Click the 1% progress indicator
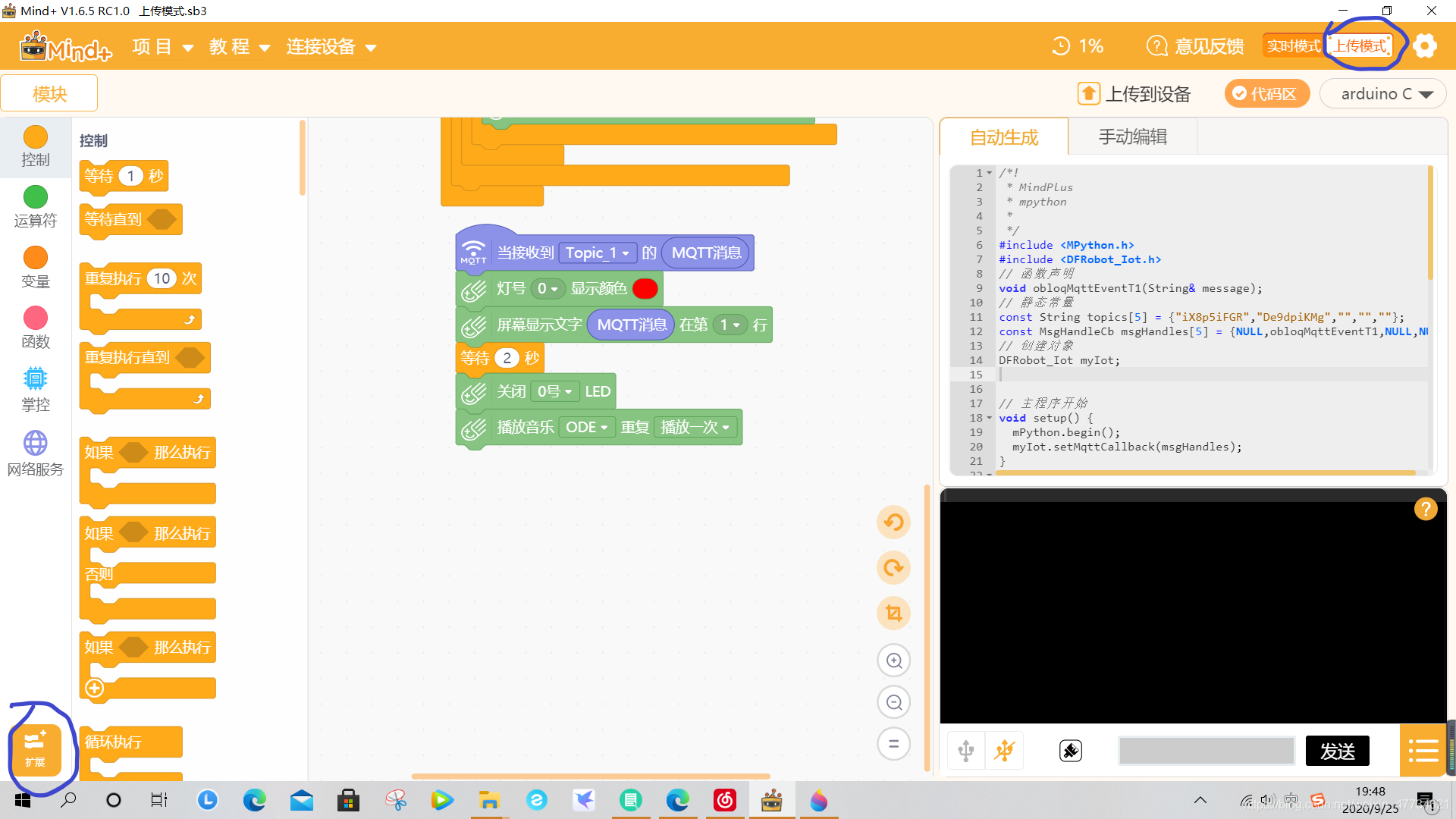This screenshot has width=1456, height=819. pyautogui.click(x=1078, y=46)
